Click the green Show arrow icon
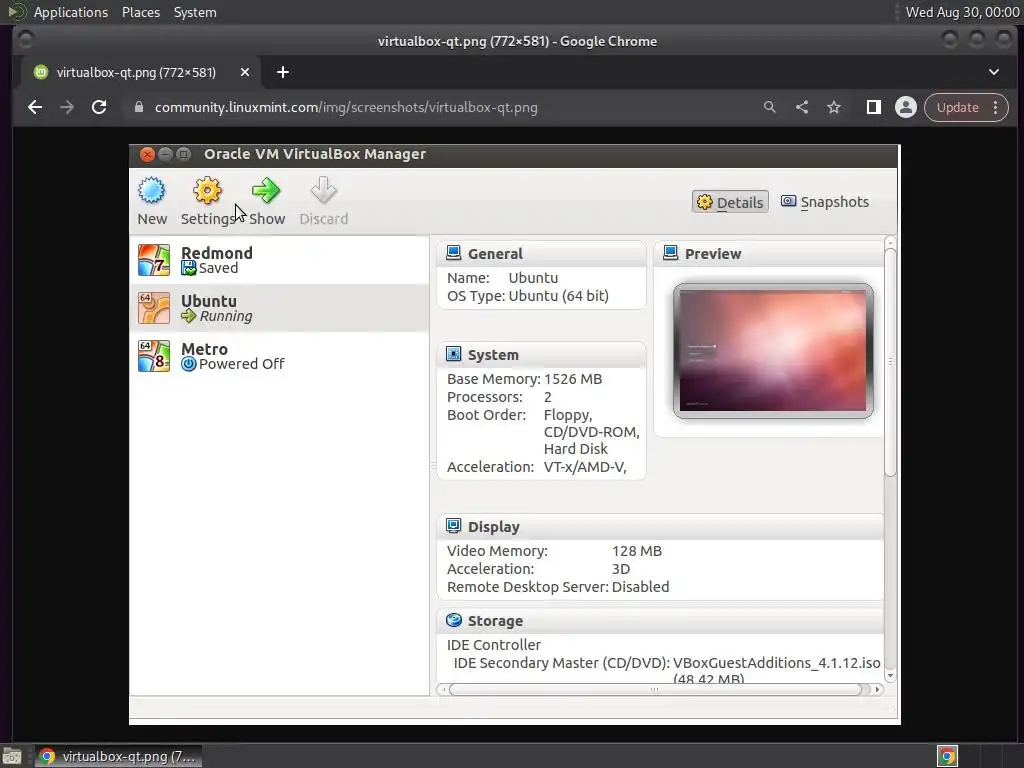 (266, 191)
